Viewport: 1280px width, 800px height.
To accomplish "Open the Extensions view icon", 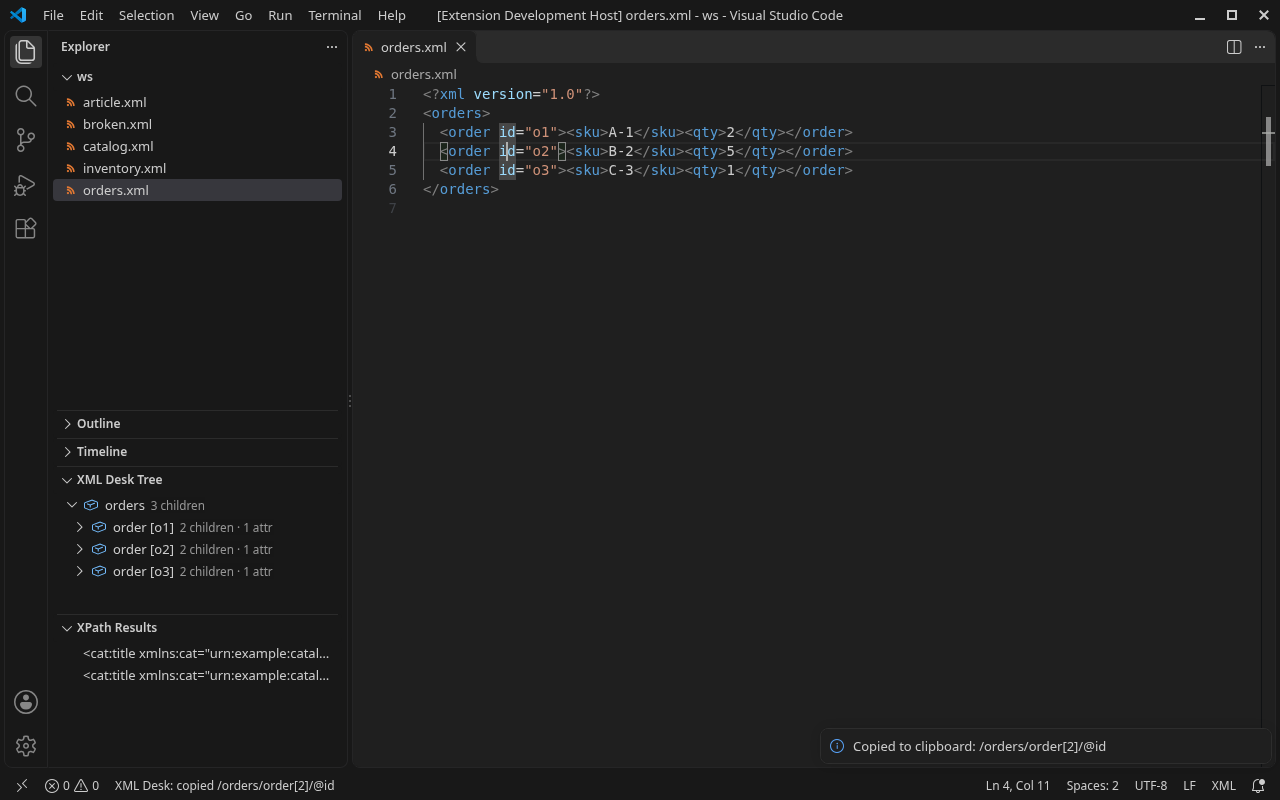I will [x=26, y=229].
